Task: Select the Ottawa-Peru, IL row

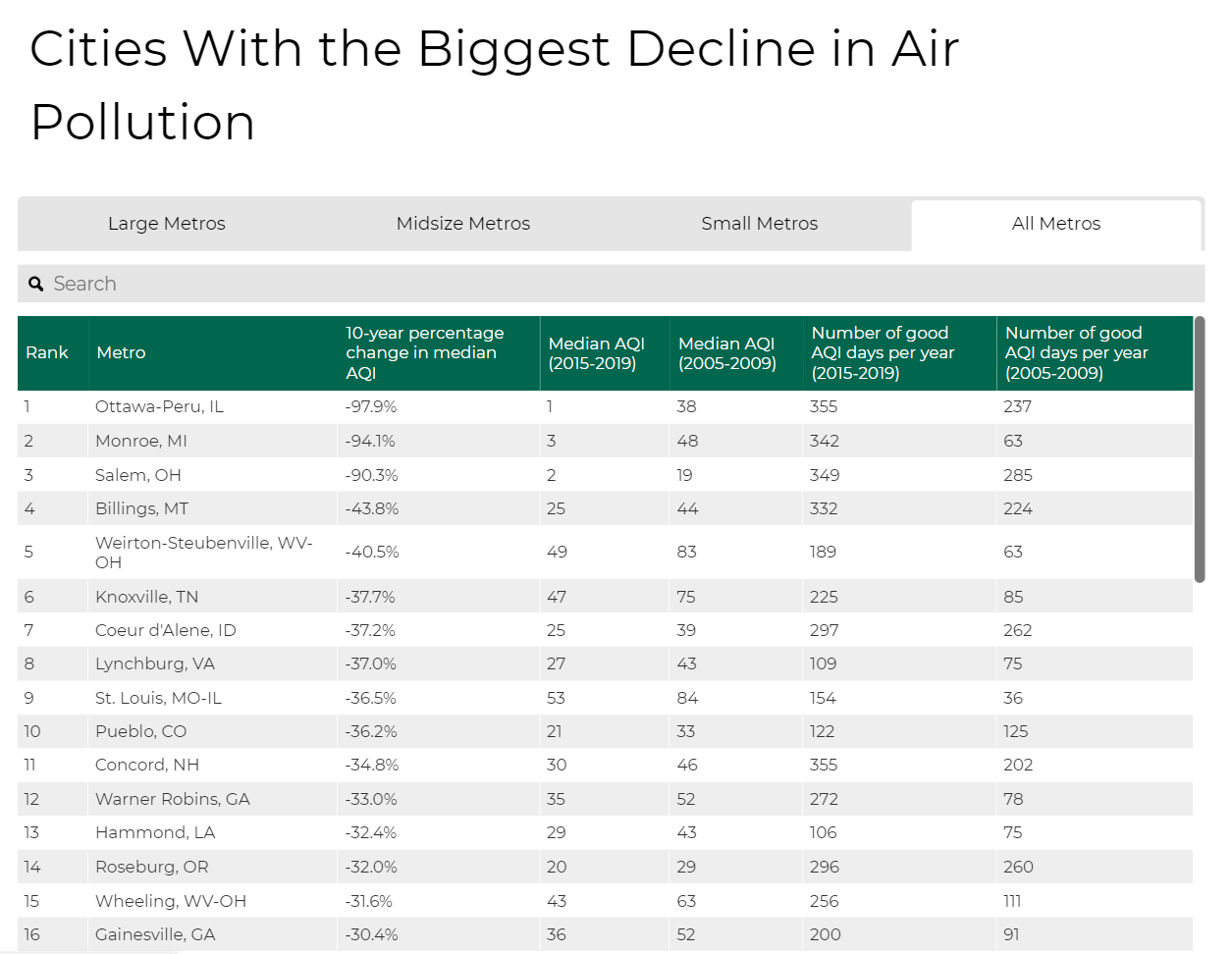Action: click(x=160, y=406)
